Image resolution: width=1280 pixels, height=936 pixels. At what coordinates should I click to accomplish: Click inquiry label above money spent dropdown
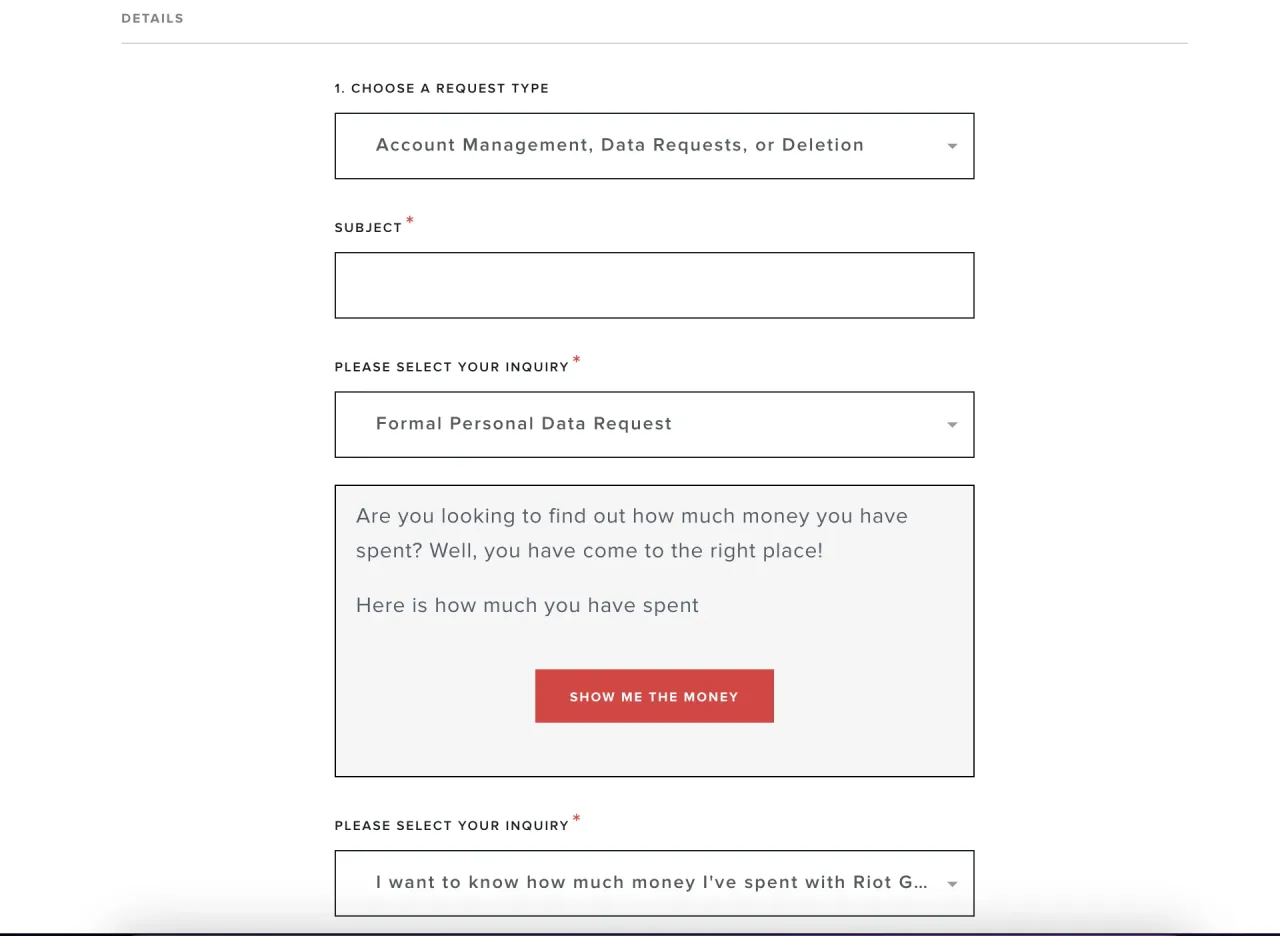point(451,826)
